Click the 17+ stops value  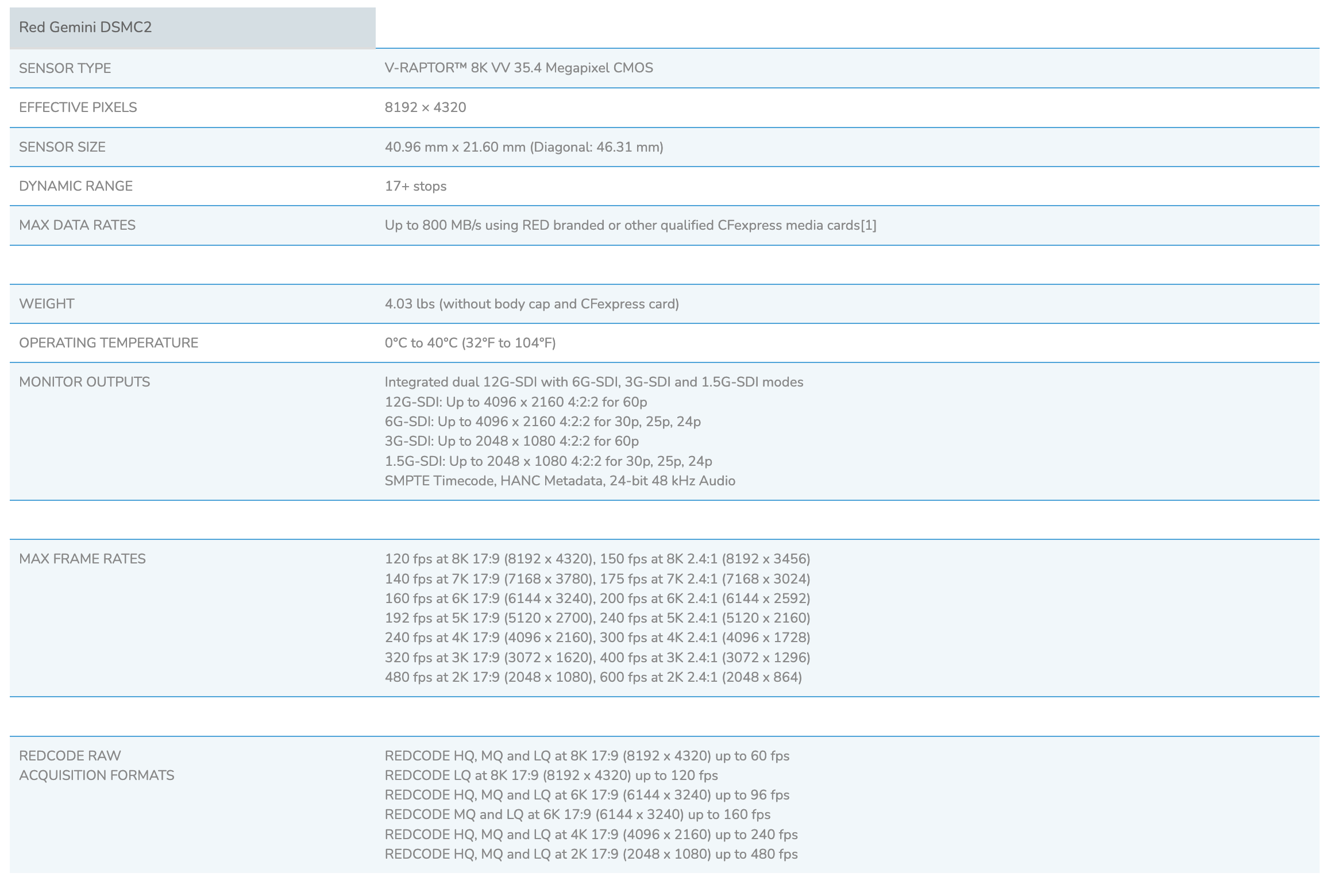(x=416, y=186)
